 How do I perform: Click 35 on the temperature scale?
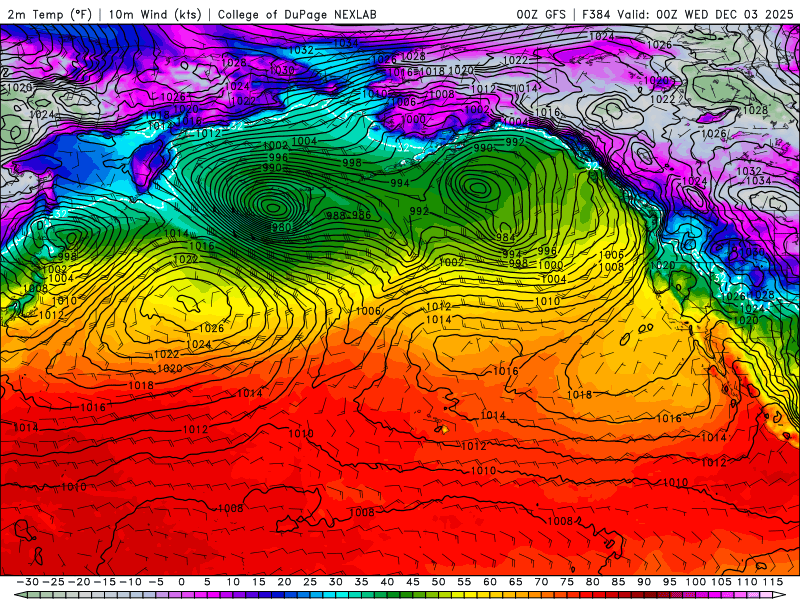pyautogui.click(x=361, y=582)
